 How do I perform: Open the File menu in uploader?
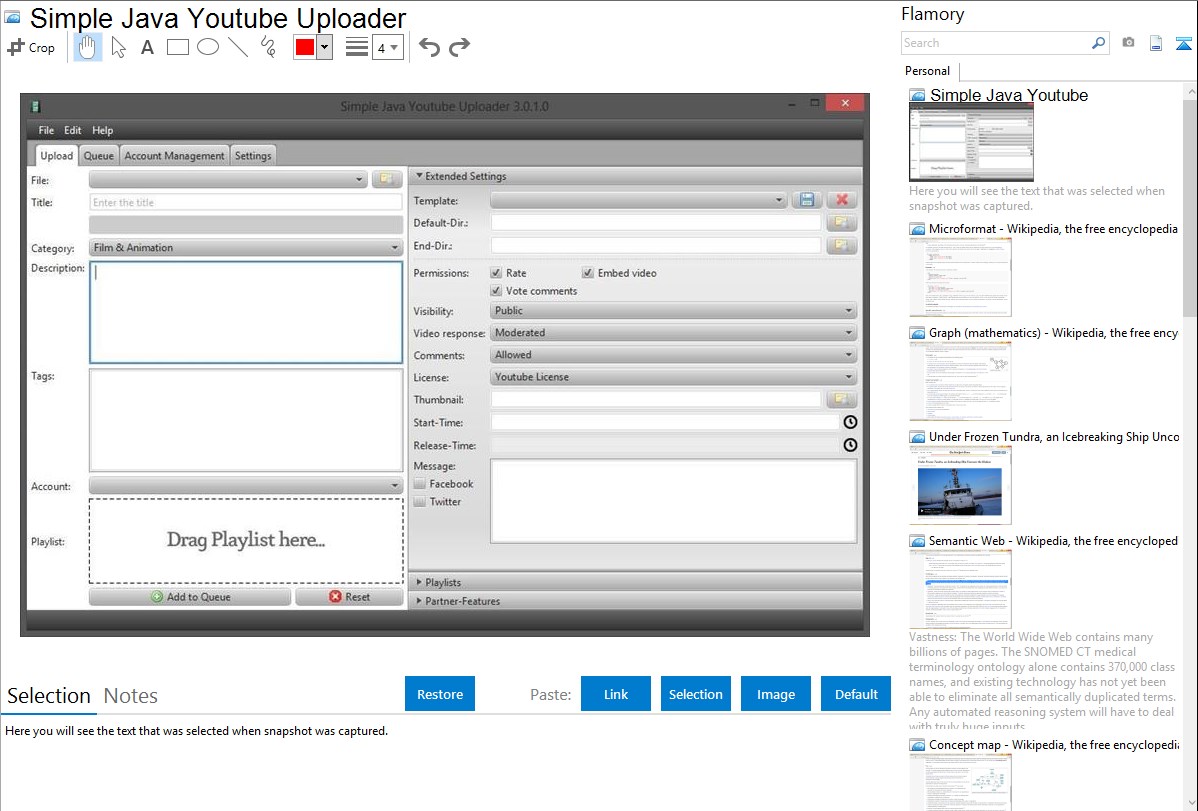tap(46, 130)
